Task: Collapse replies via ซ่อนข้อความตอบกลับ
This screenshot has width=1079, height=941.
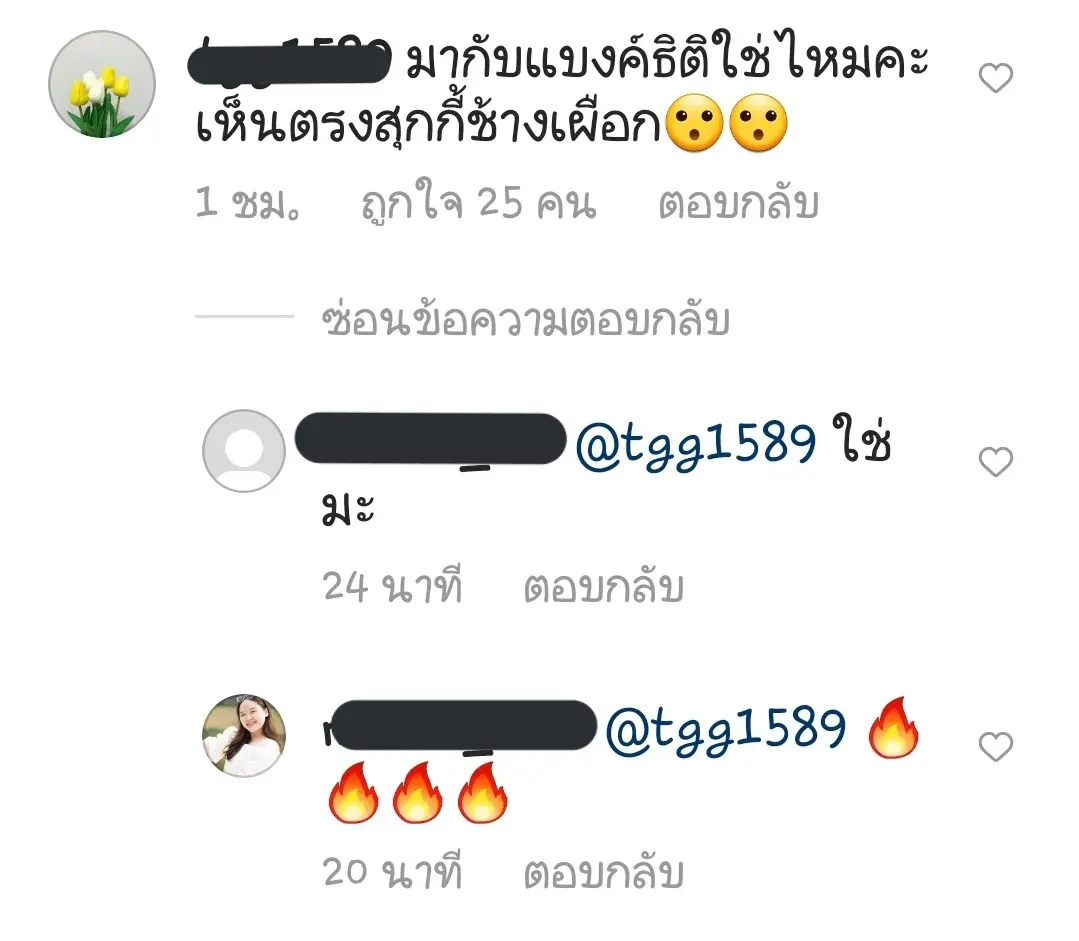Action: pyautogui.click(x=525, y=320)
